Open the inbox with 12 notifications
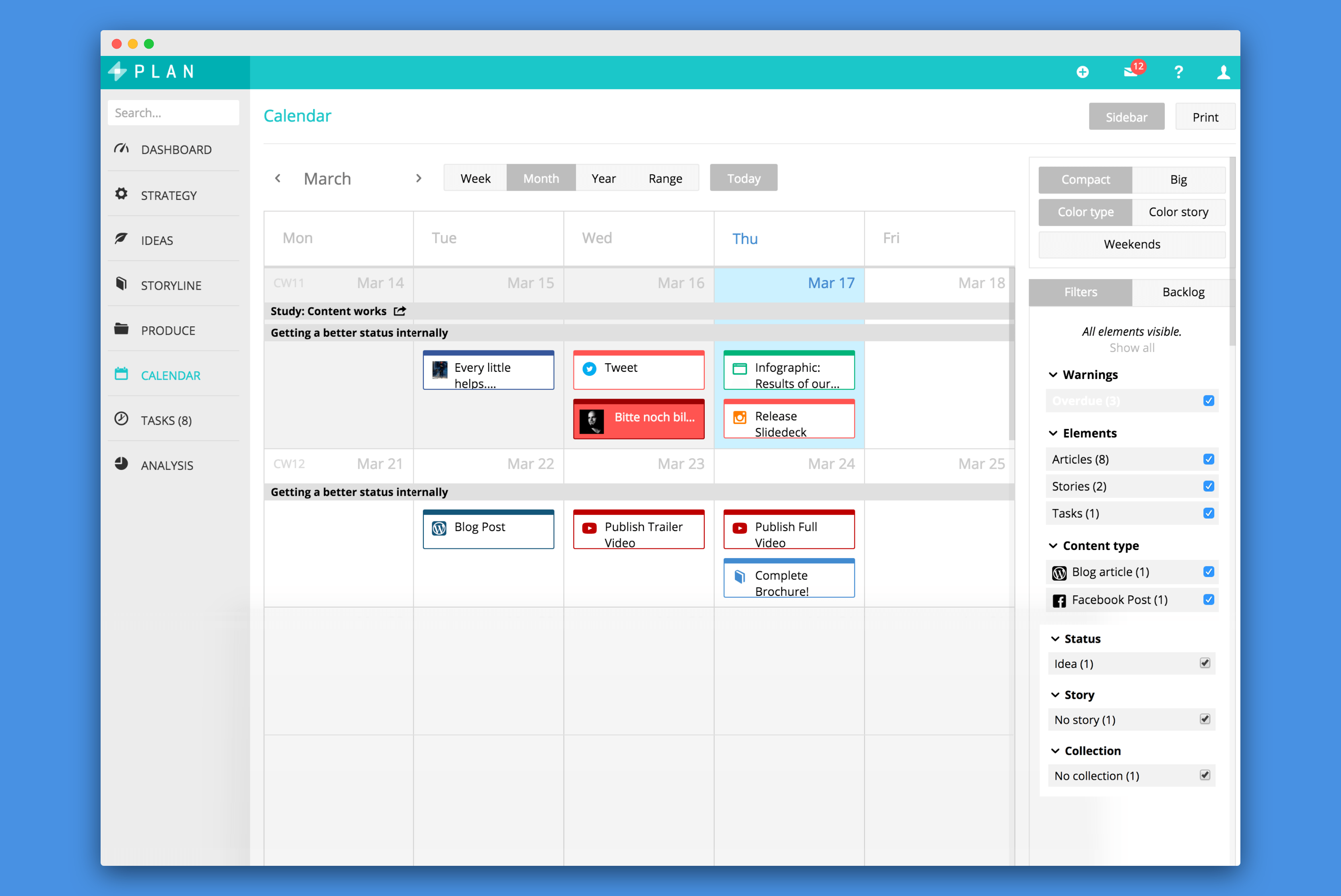 [x=1131, y=72]
